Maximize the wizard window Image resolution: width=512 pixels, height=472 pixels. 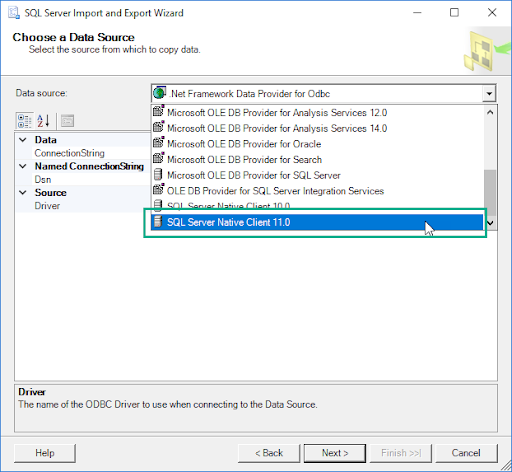tap(454, 13)
